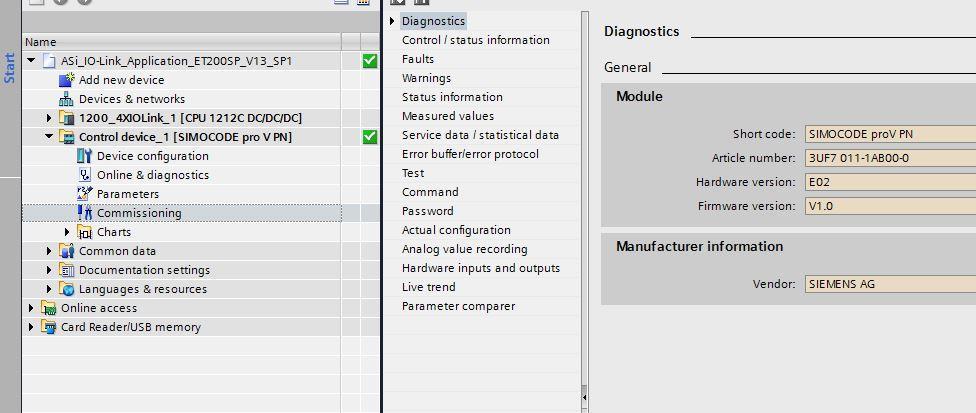Open Analog value recording section
This screenshot has height=413, width=976.
464,249
